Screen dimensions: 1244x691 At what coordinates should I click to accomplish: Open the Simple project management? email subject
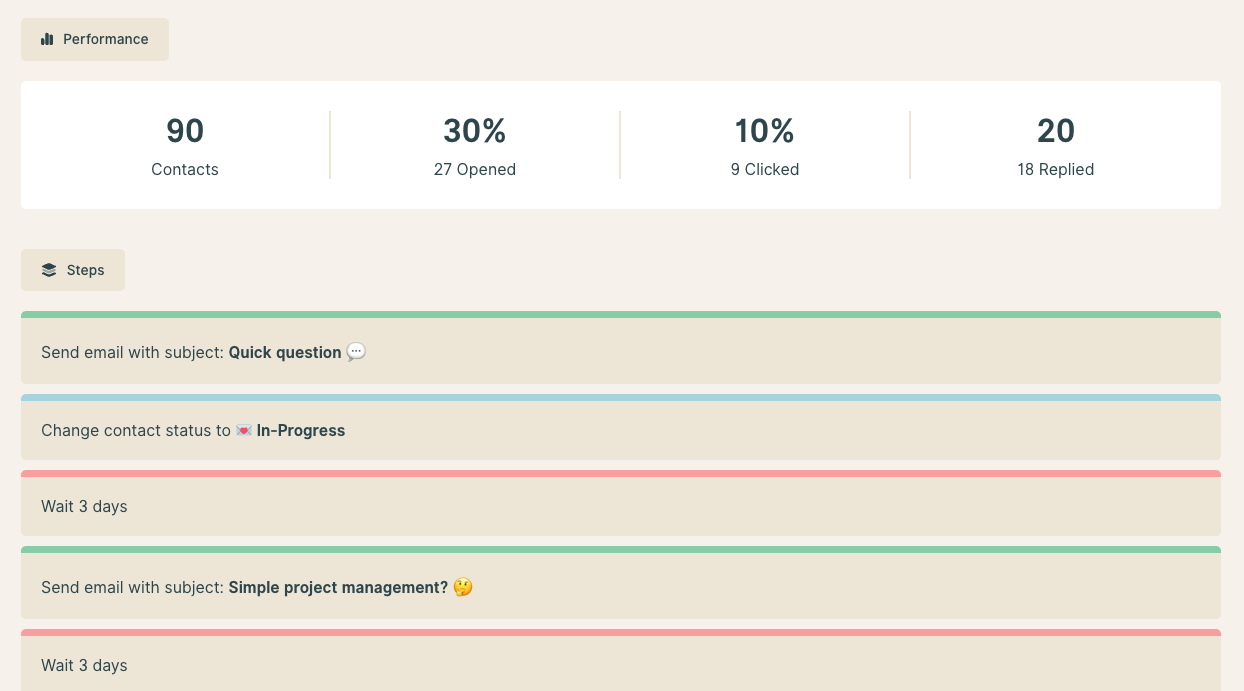pos(338,587)
